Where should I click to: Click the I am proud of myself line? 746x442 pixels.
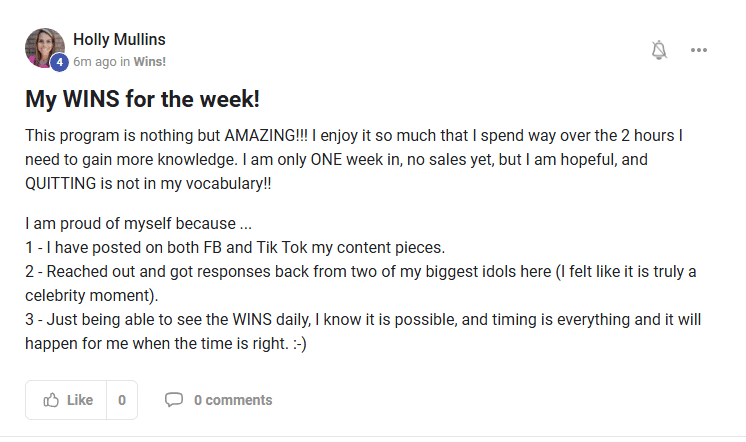[138, 224]
